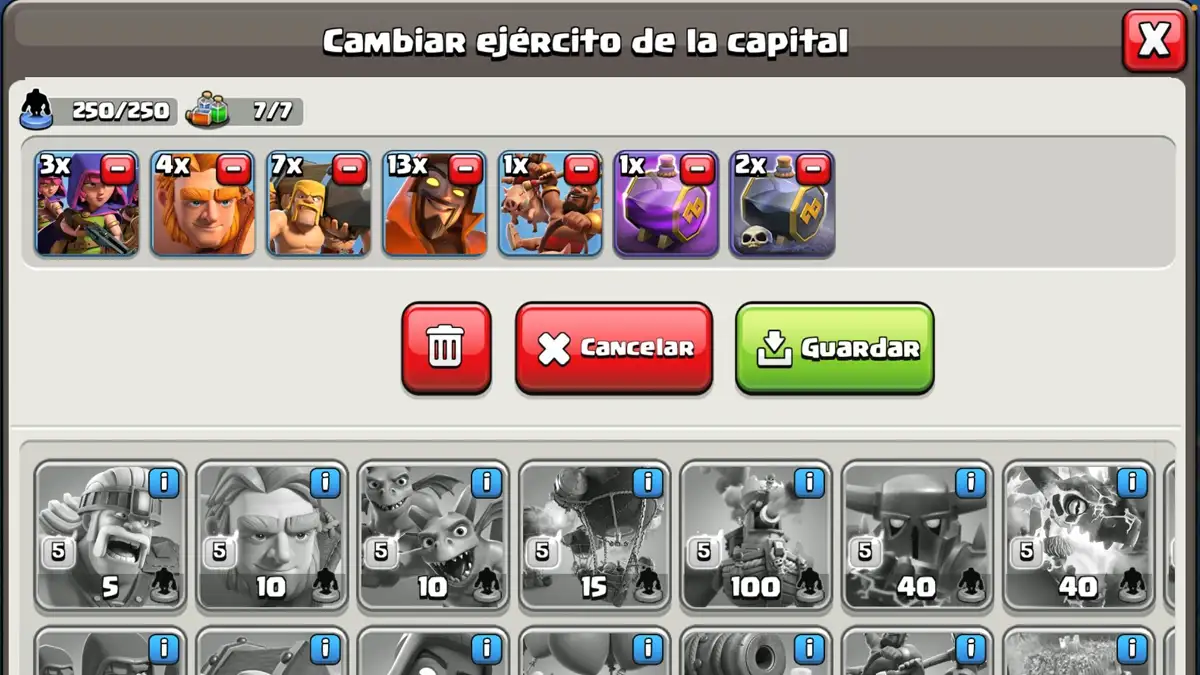Click the Cancelar button
Viewport: 1200px width, 675px height.
point(614,348)
